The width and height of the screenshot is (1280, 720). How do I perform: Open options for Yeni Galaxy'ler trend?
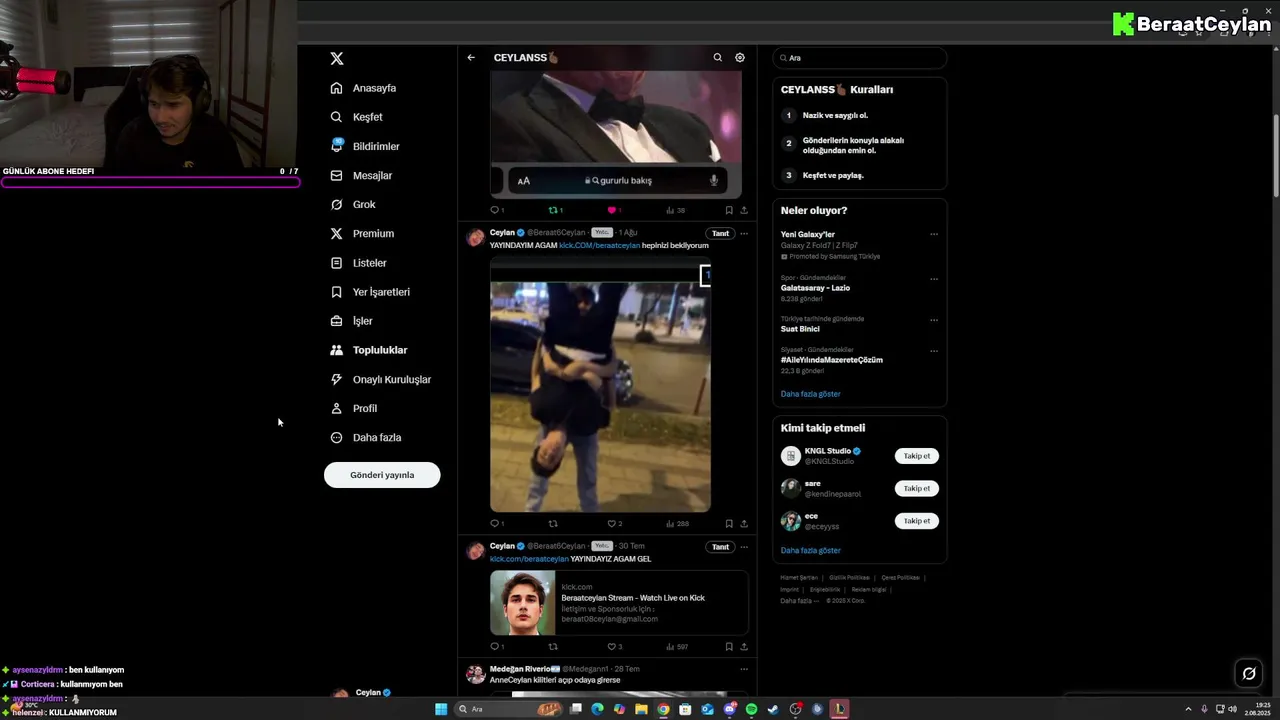[934, 235]
